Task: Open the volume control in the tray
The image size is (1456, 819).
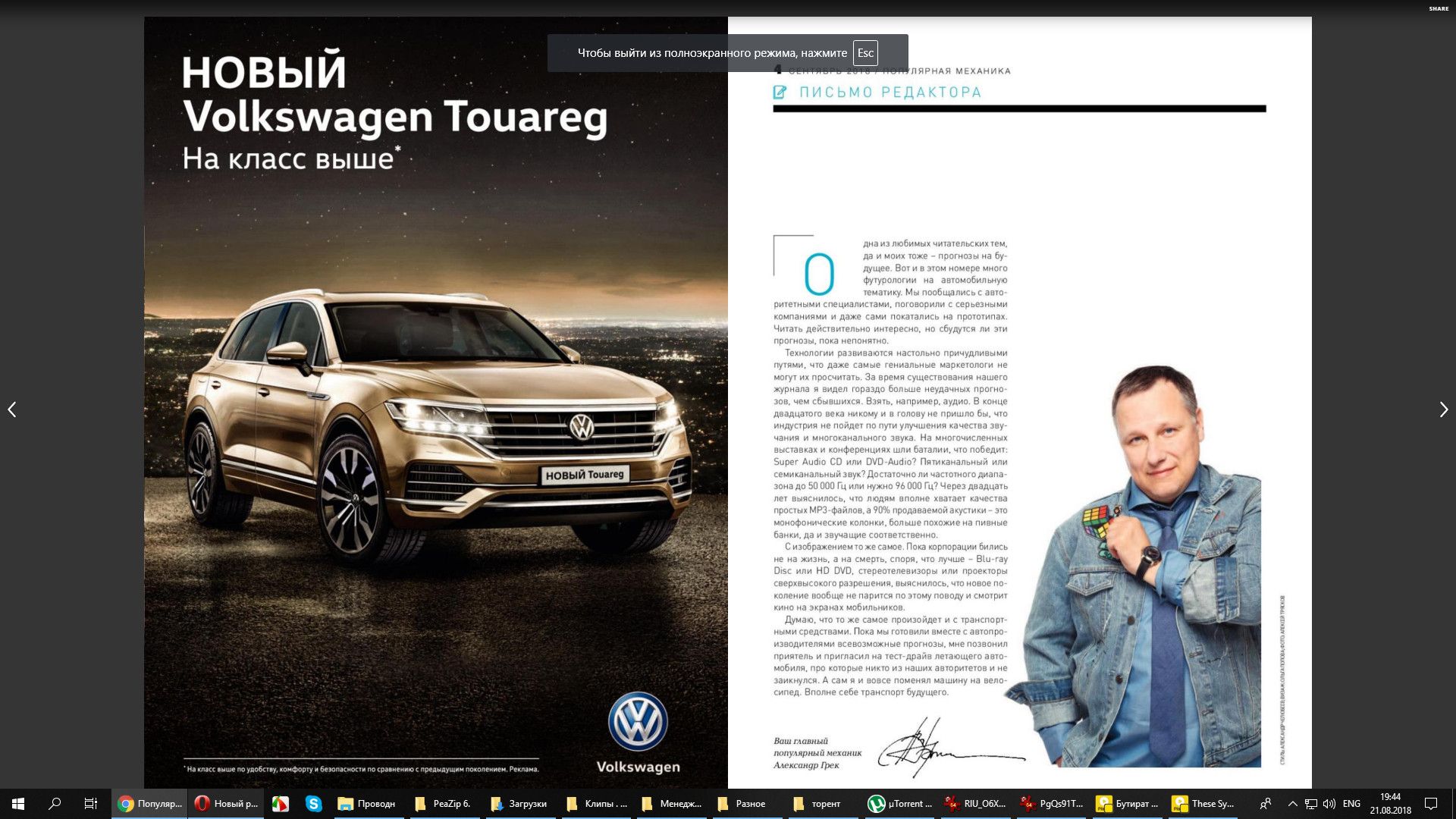Action: 1329,804
